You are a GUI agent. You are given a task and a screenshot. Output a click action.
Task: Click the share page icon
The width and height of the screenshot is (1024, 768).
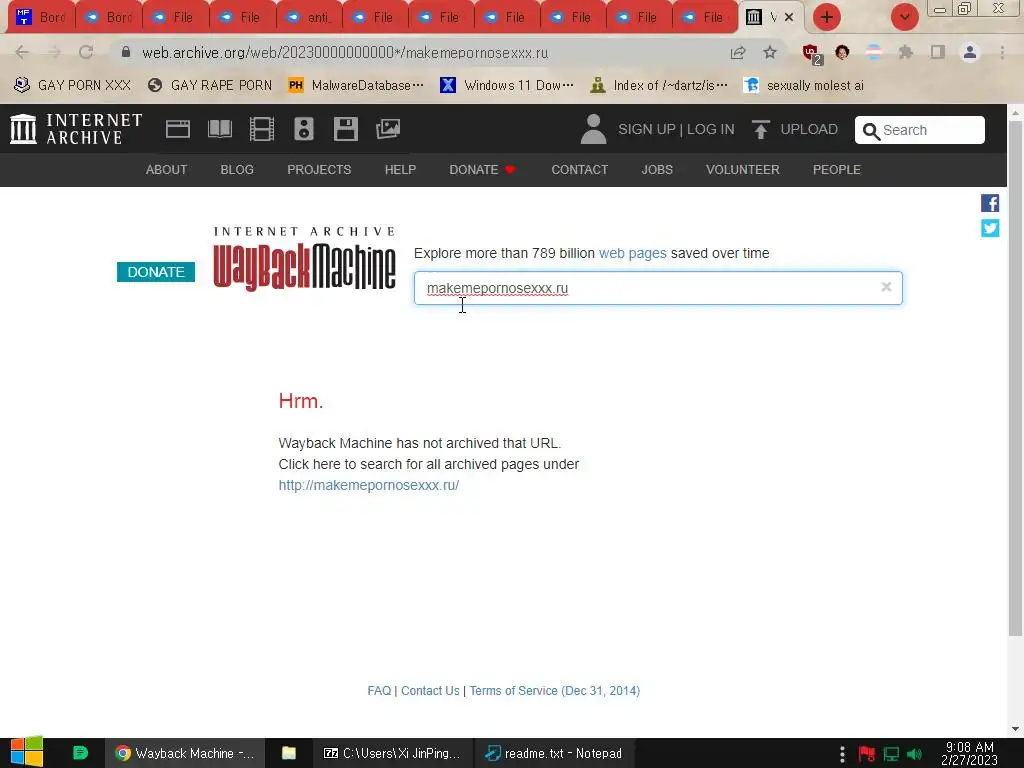point(738,52)
